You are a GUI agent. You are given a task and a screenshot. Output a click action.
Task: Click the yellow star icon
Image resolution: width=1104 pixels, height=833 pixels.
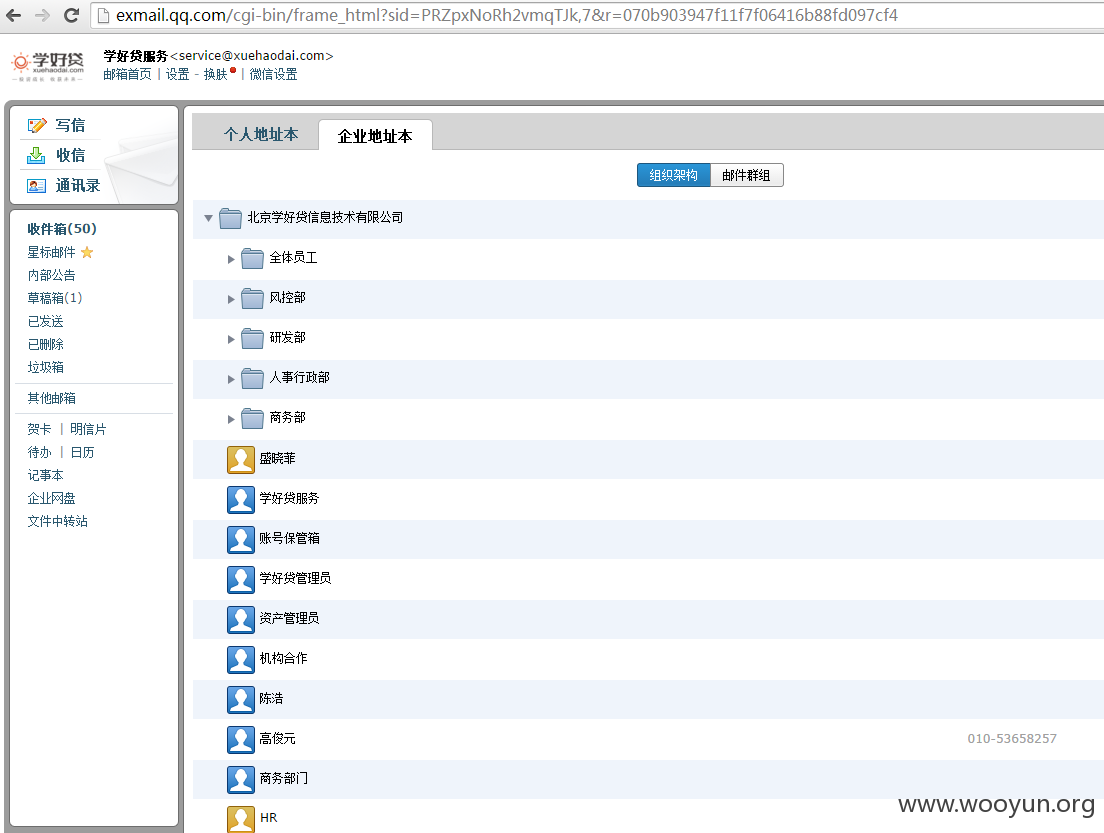click(x=87, y=252)
